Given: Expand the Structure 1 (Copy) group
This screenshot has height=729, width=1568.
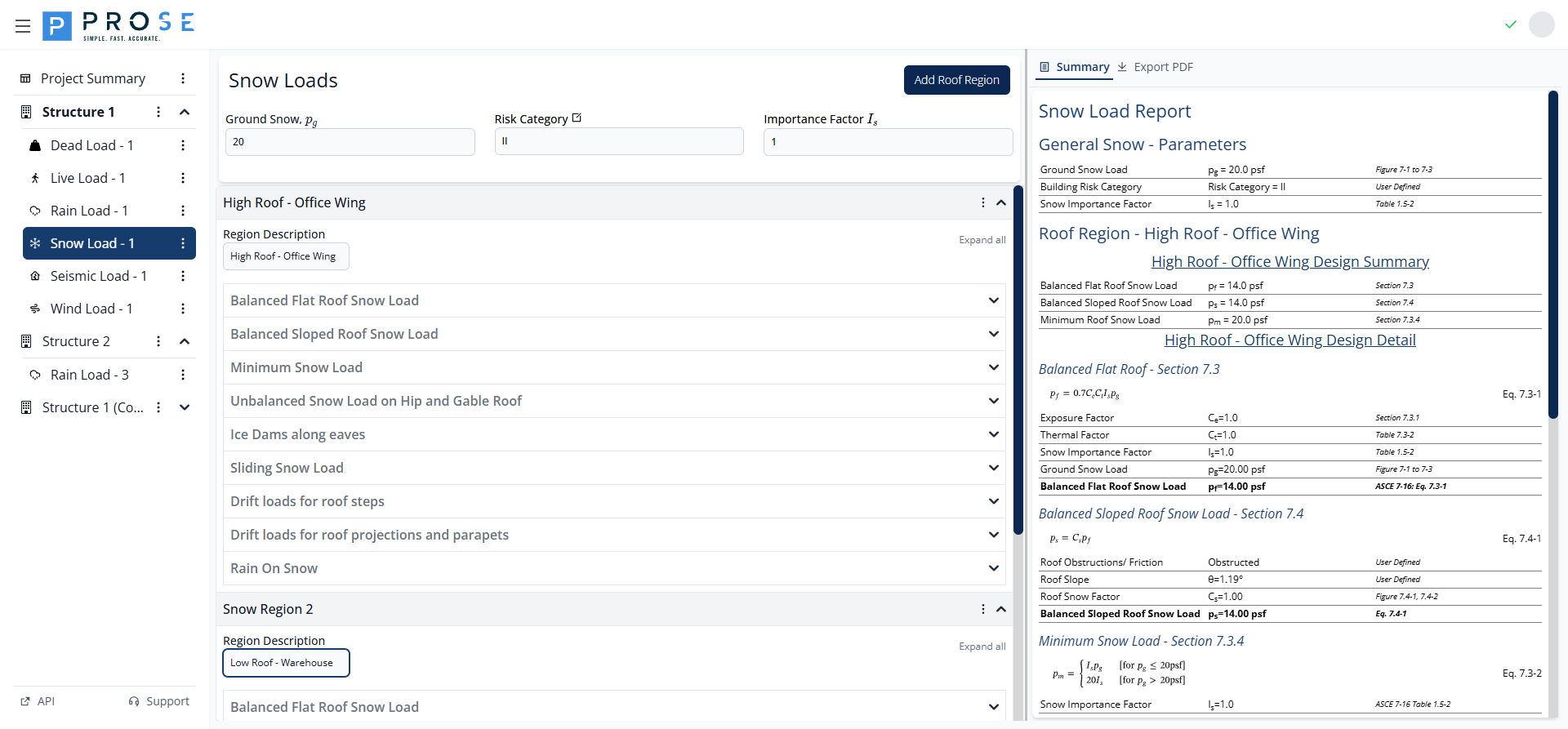Looking at the screenshot, I should pos(185,407).
